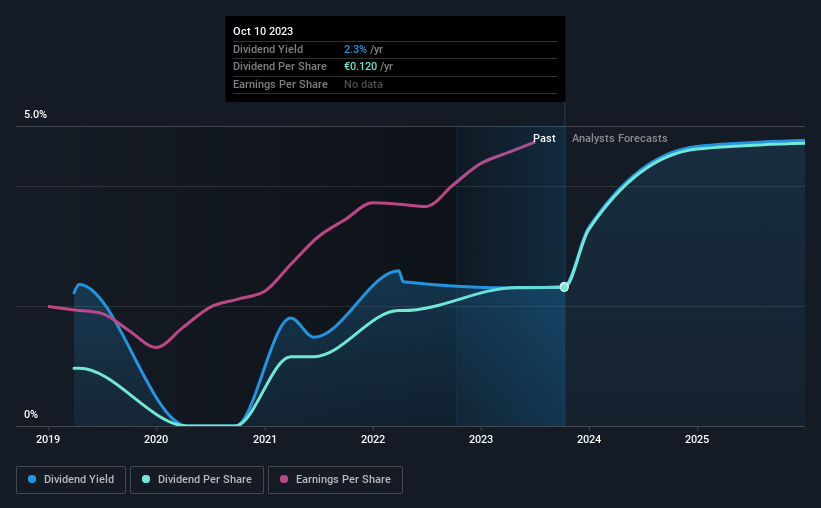Screen dimensions: 821x508
Task: Select the 2024 x-axis label
Action: [589, 439]
